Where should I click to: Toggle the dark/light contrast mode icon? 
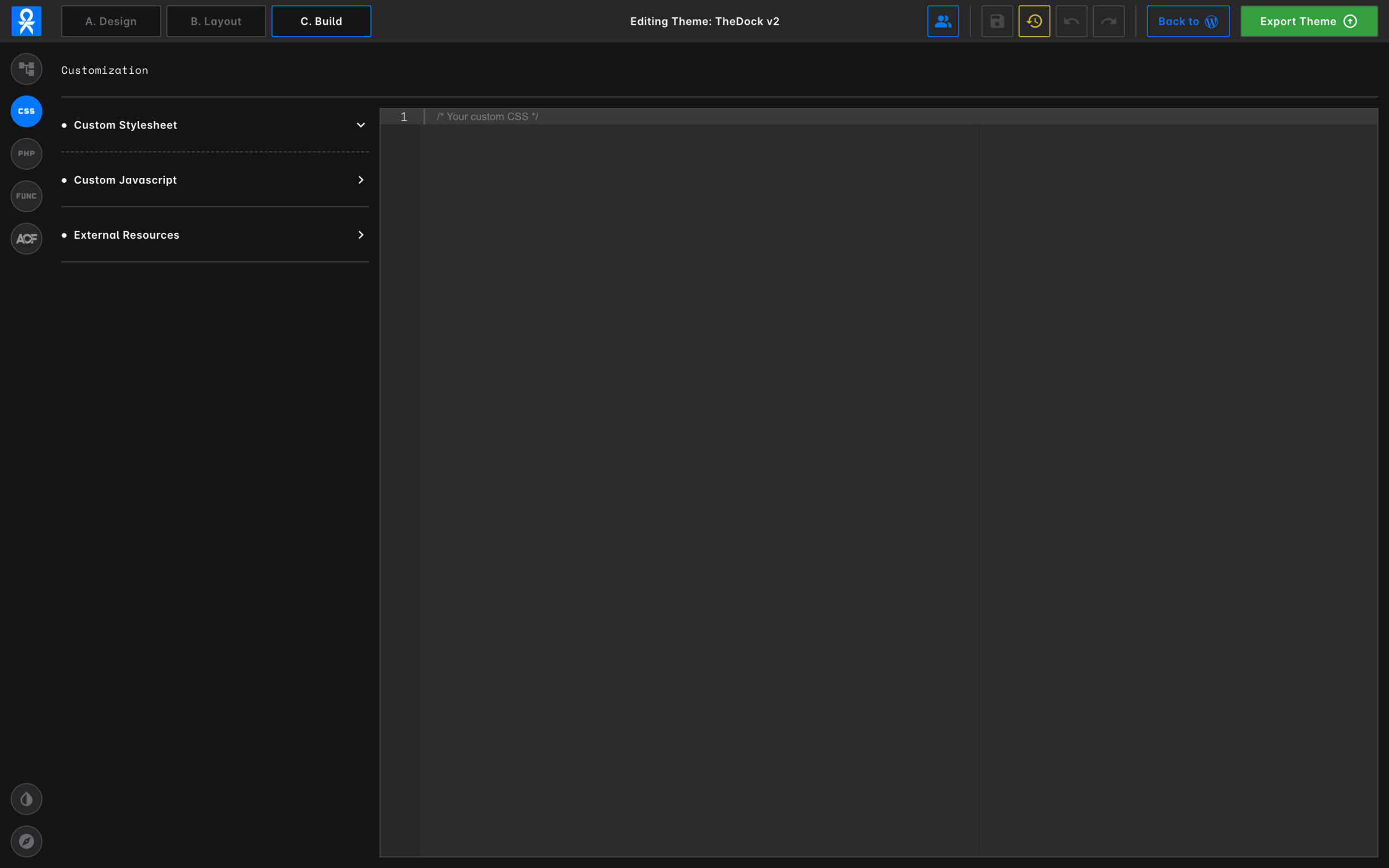[x=27, y=799]
